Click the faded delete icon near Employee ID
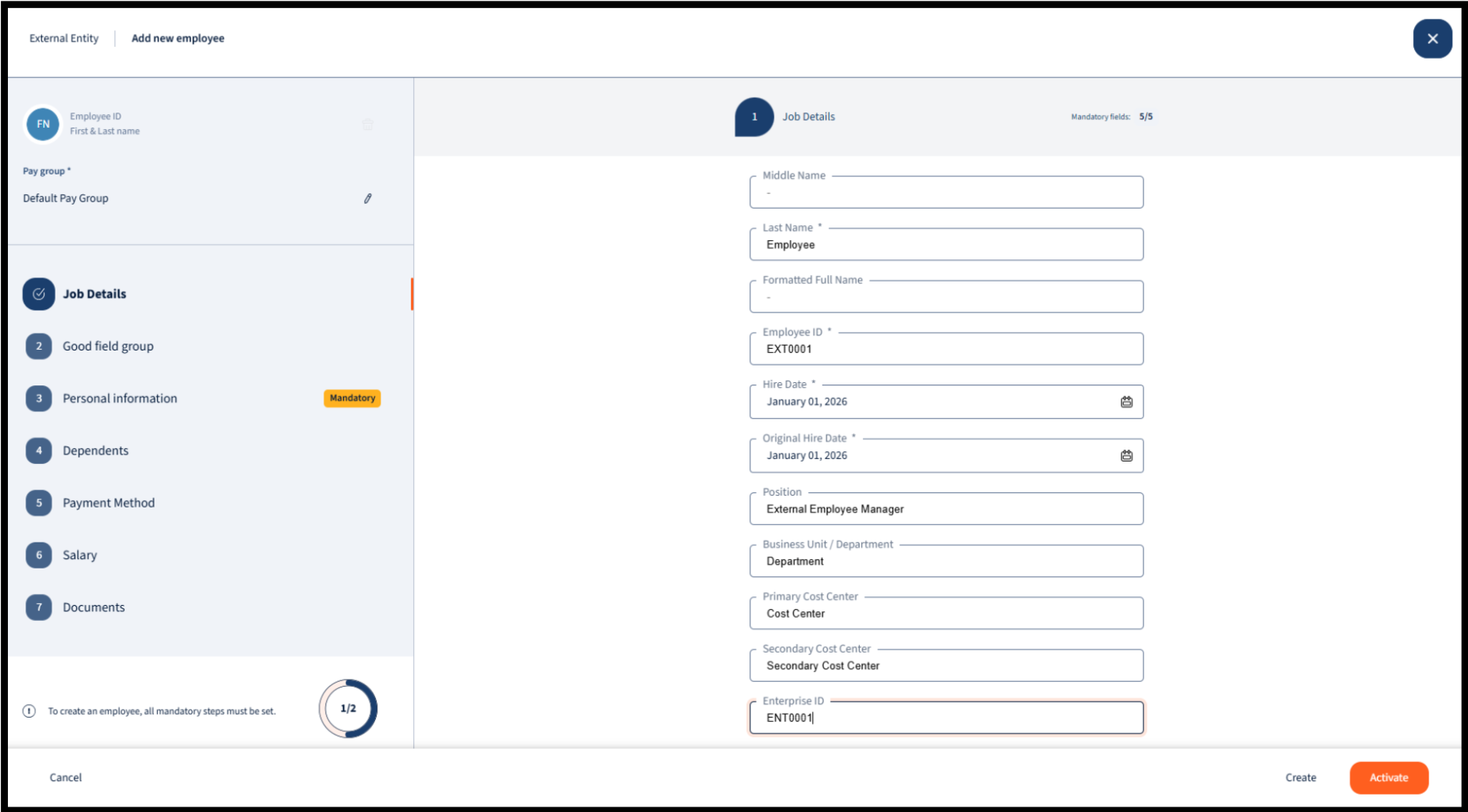This screenshot has height=812, width=1468. pos(368,124)
